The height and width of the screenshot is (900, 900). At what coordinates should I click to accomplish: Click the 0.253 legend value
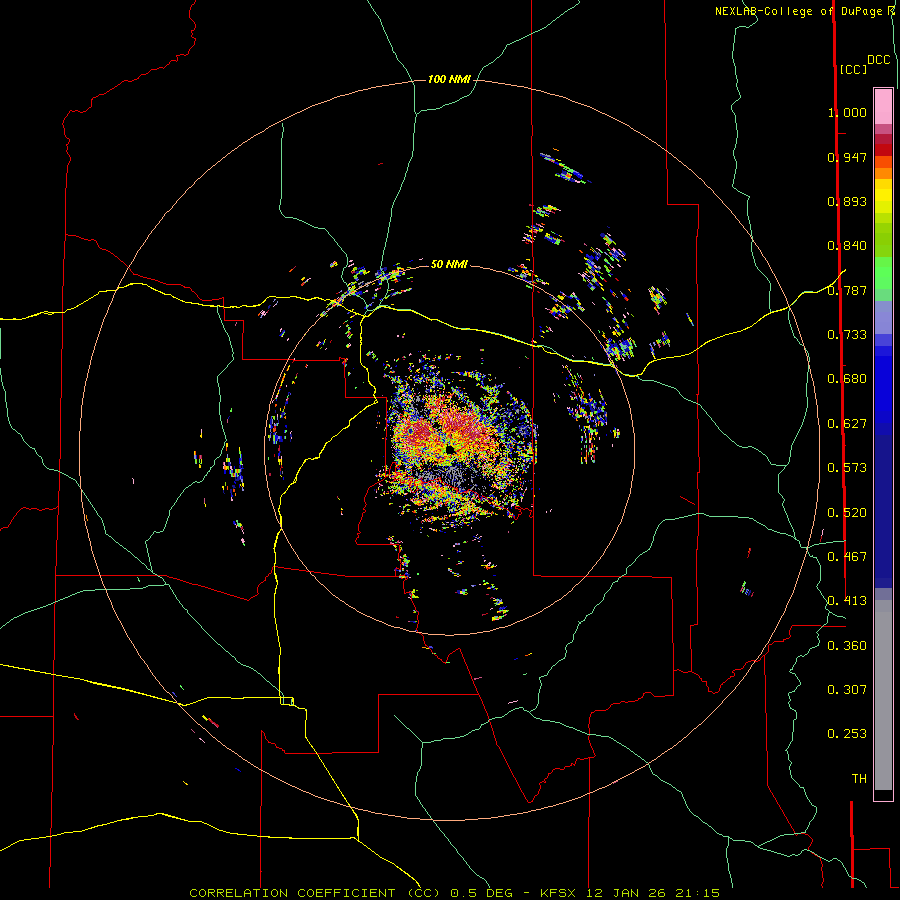point(847,734)
